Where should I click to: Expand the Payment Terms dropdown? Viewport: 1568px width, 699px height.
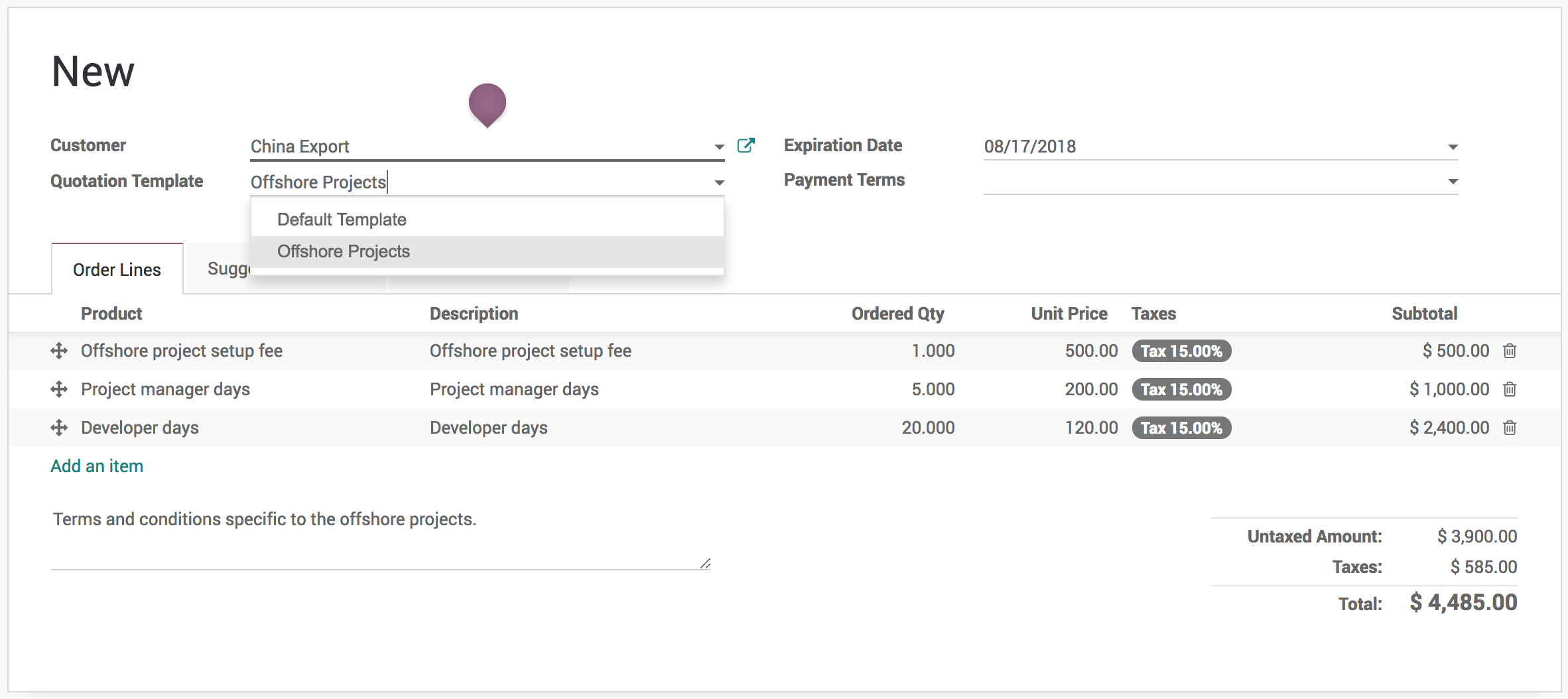1453,182
